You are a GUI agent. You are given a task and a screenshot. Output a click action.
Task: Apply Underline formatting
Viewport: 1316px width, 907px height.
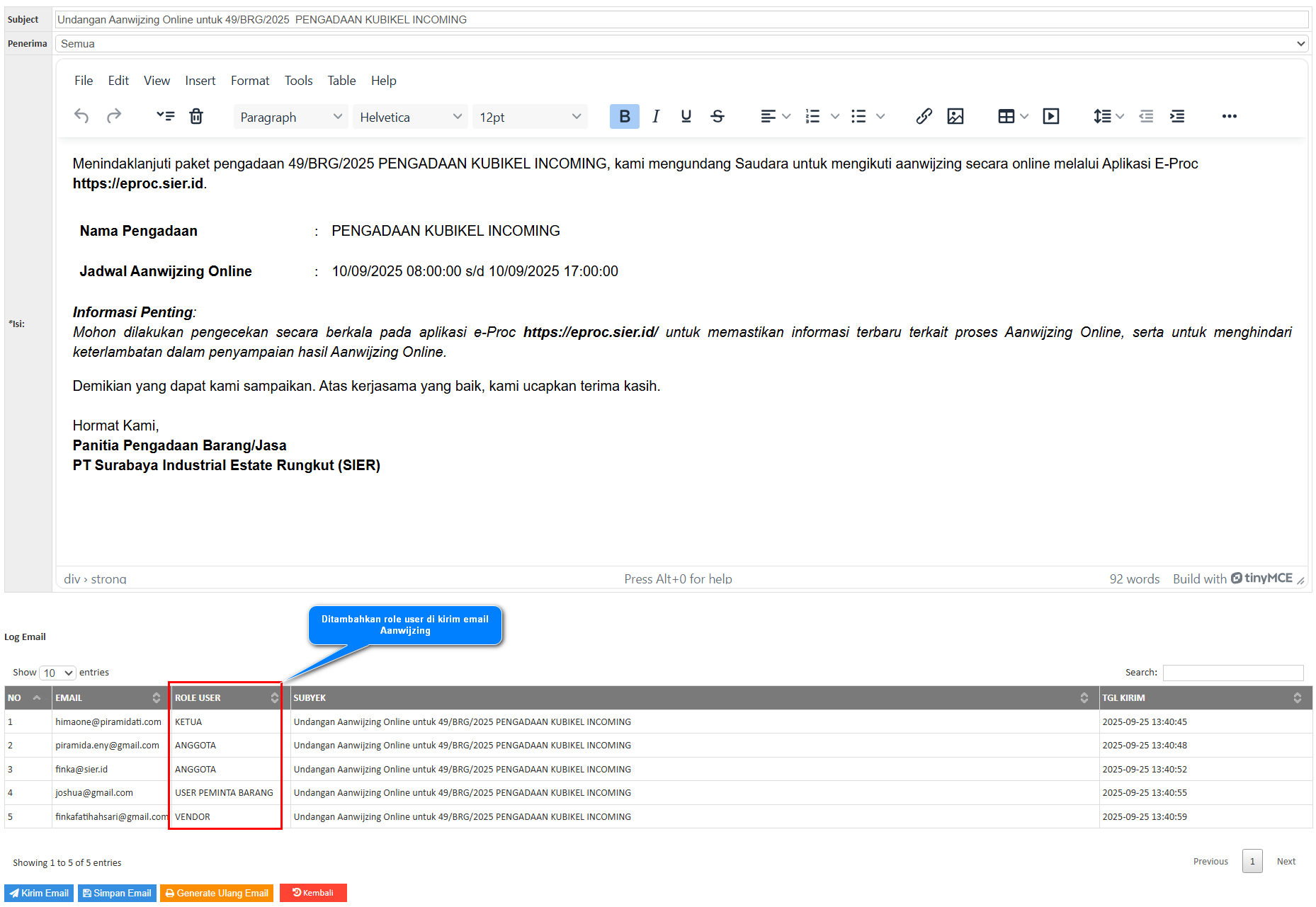tap(686, 116)
